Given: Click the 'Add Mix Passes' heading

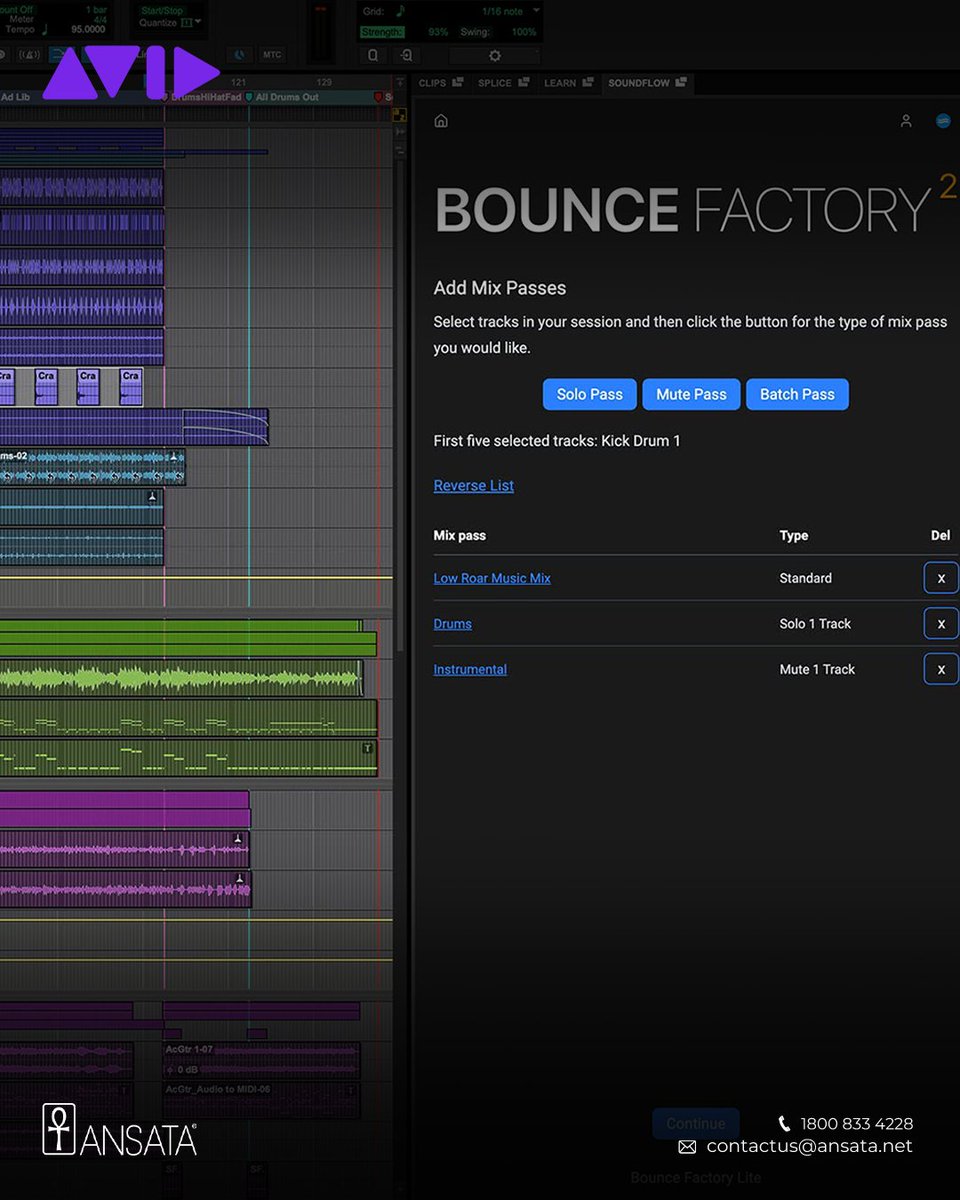Looking at the screenshot, I should pyautogui.click(x=500, y=288).
